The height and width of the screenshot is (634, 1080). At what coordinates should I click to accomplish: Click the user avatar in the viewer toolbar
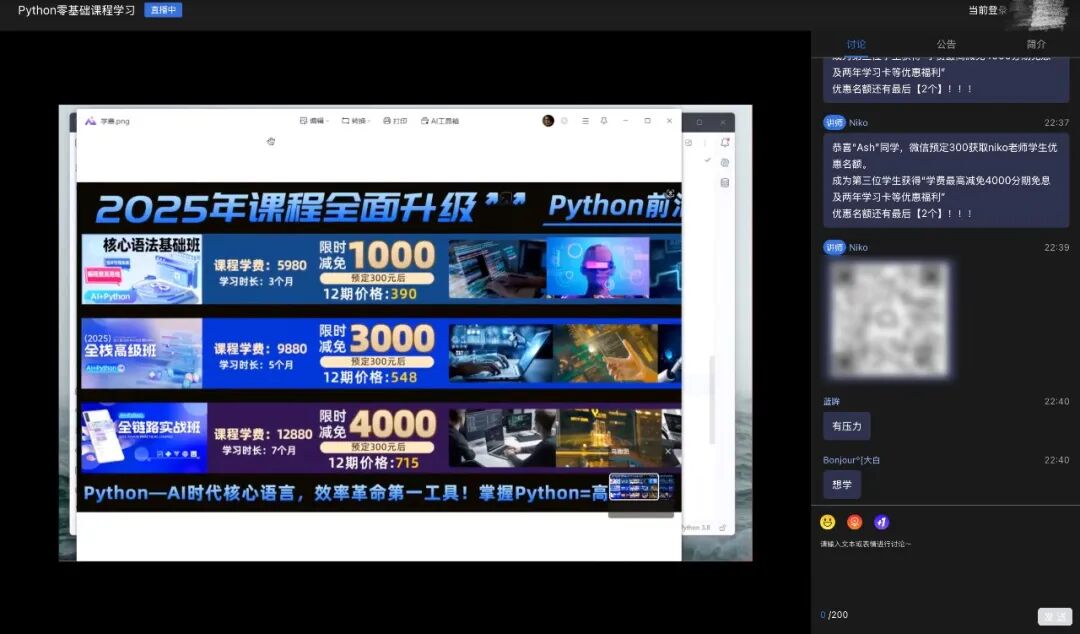pyautogui.click(x=548, y=121)
